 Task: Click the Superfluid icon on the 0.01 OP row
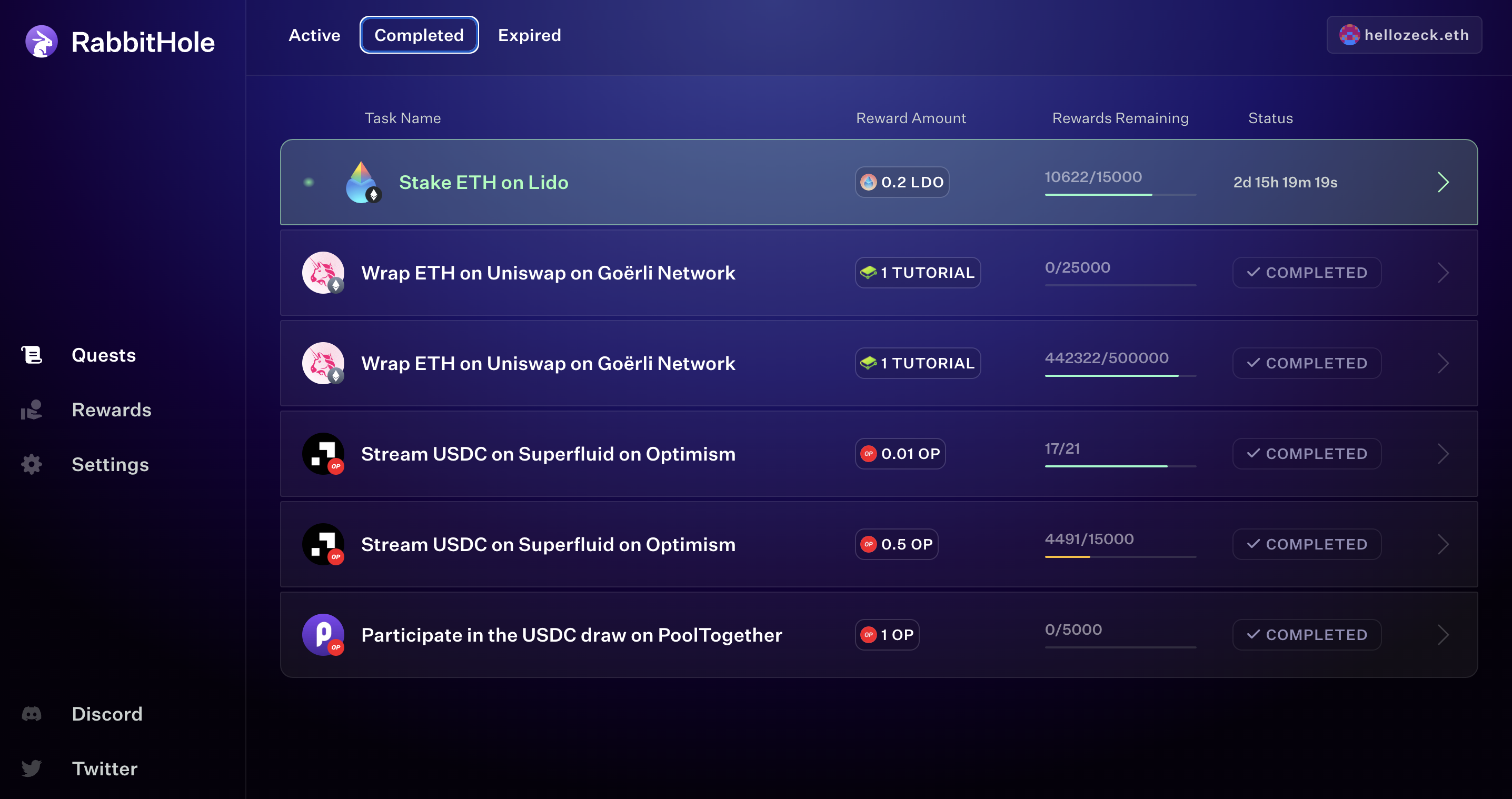click(x=323, y=454)
